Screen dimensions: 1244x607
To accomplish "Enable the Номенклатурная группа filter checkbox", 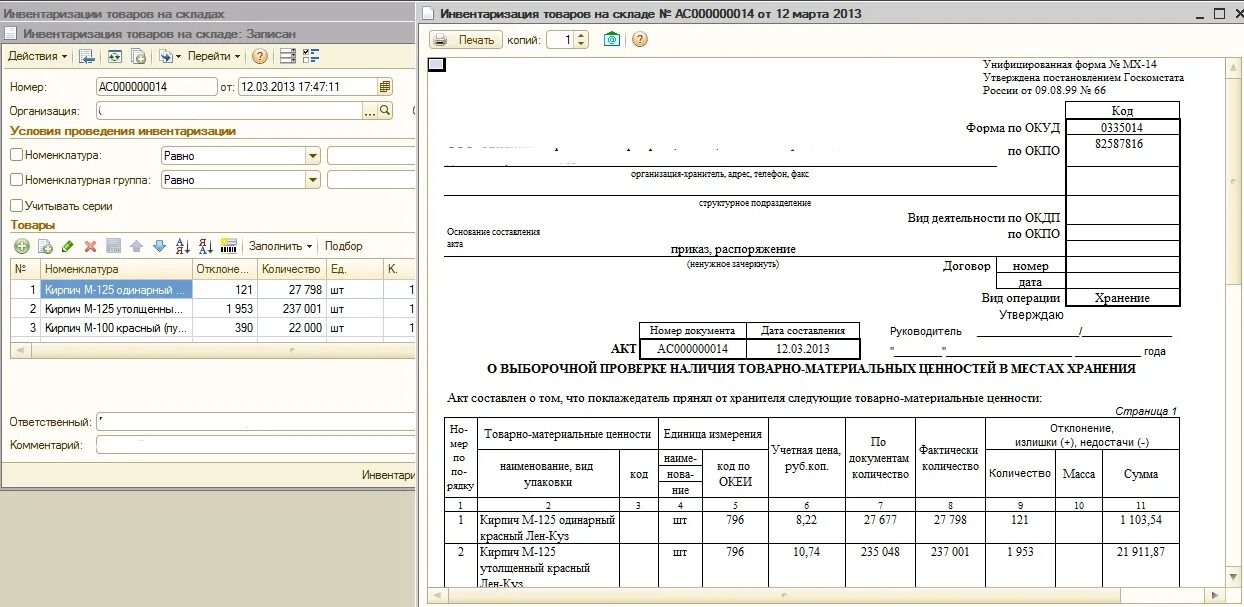I will [x=16, y=180].
